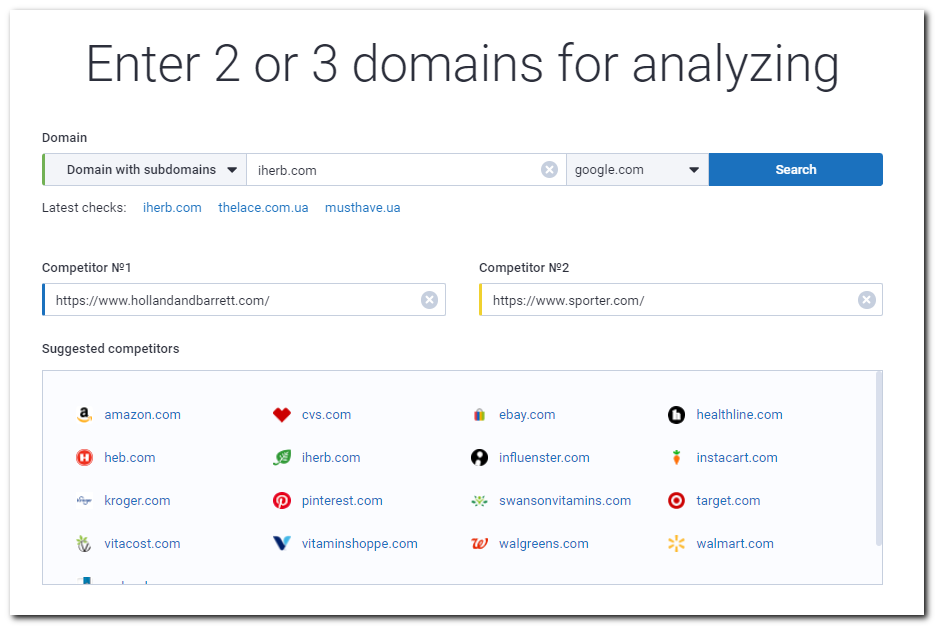Click the Influenster logo icon
935x626 pixels.
[x=479, y=457]
